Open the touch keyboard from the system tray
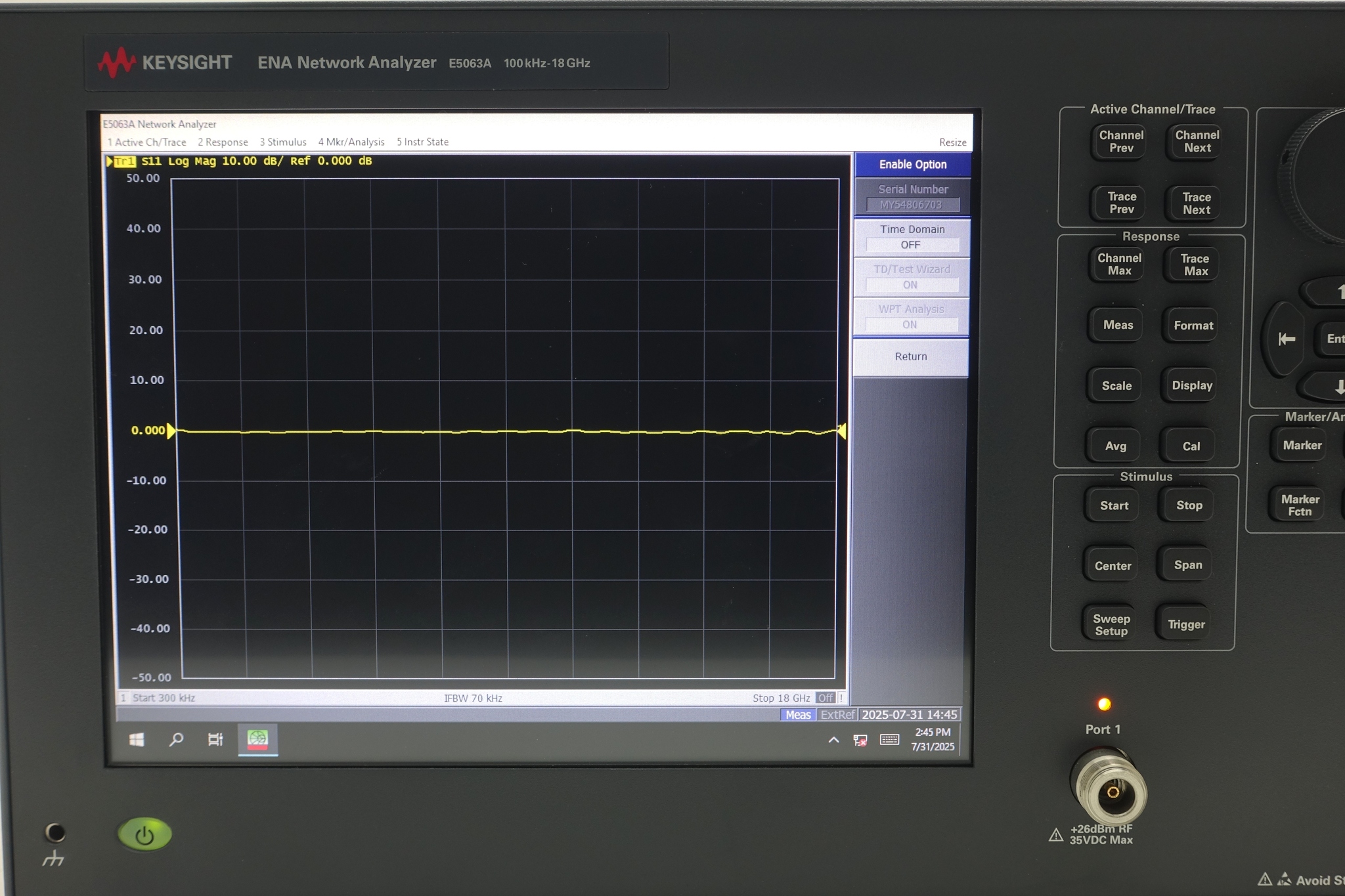1345x896 pixels. coord(888,740)
